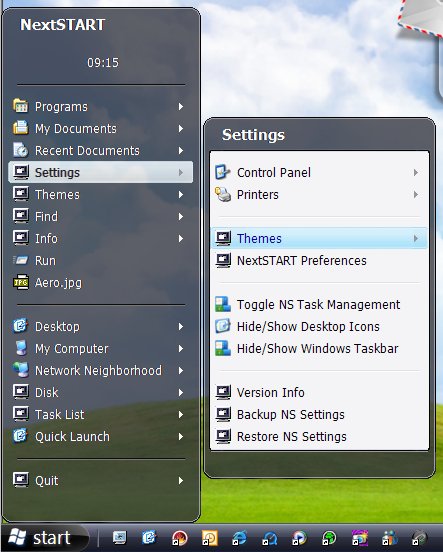Screen dimensions: 443x552
Task: Click the Recent Documents clock icon
Action: tap(20, 150)
